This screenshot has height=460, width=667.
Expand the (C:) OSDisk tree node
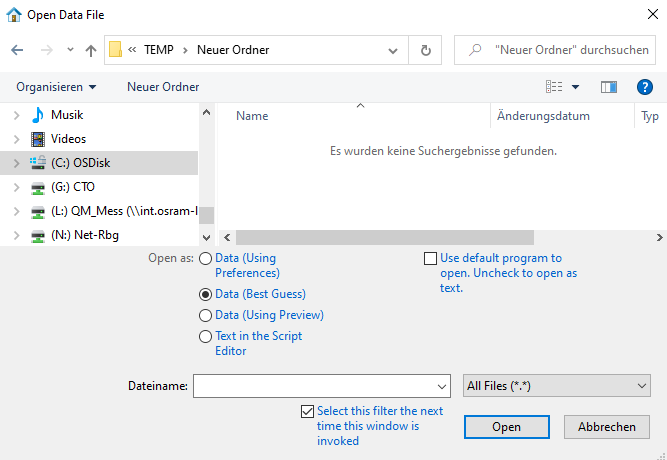(x=16, y=163)
